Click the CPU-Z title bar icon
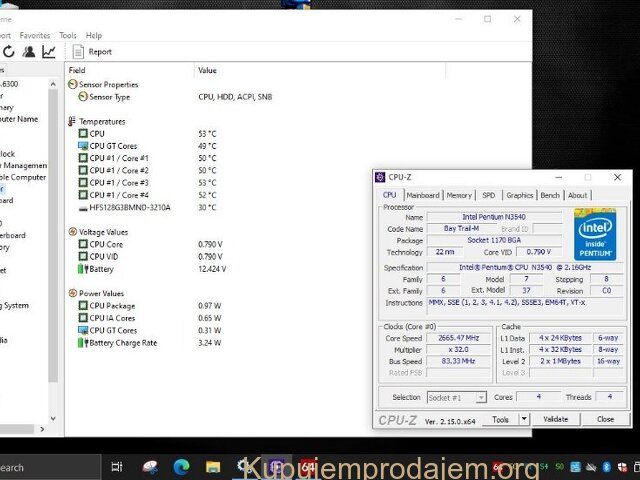This screenshot has height=480, width=640. (380, 178)
